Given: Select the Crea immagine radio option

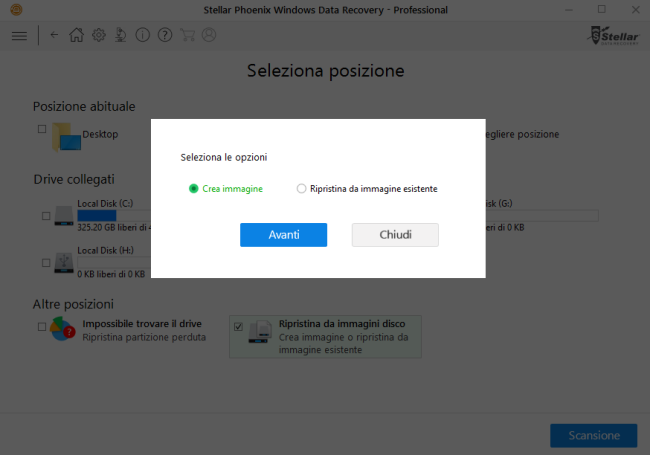Looking at the screenshot, I should coord(194,188).
